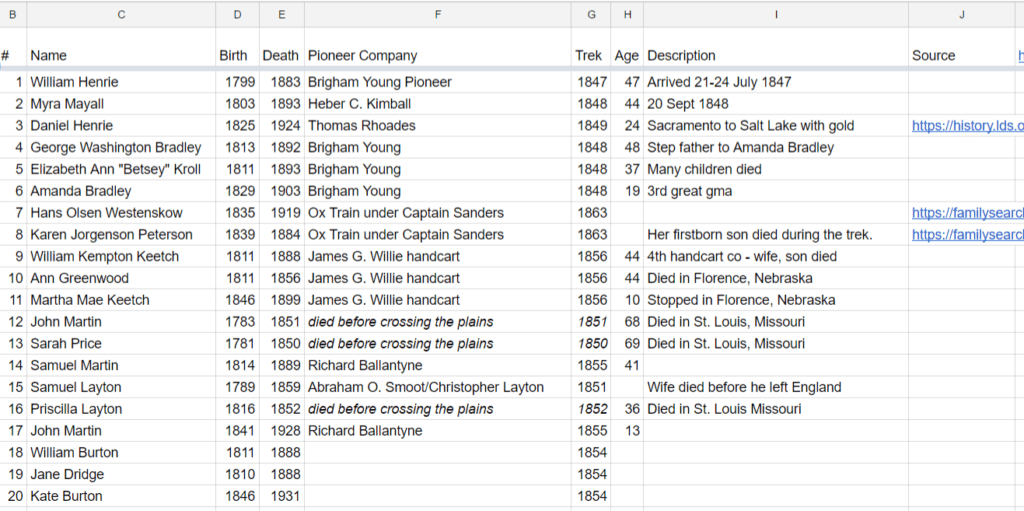The image size is (1024, 511).
Task: Select column J header
Action: tap(962, 14)
